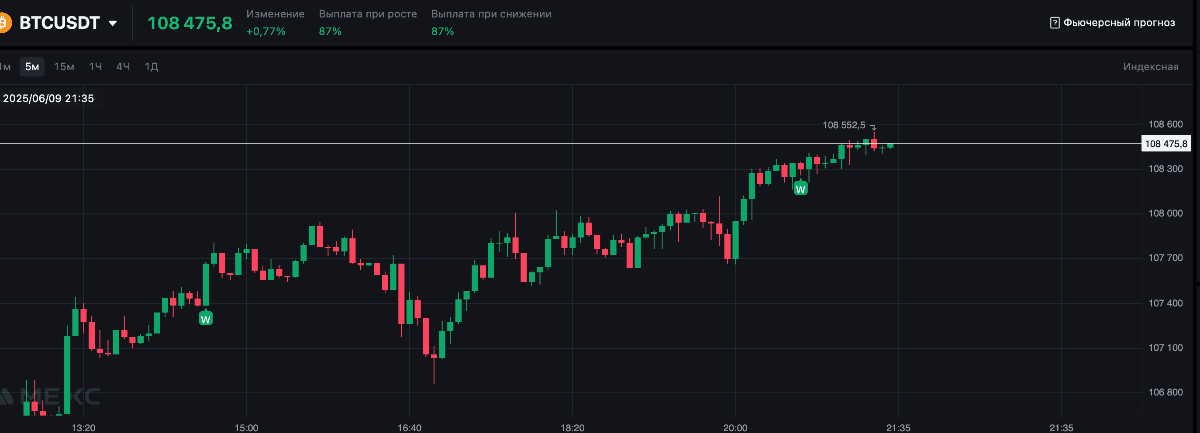Open the BTCUSDT pair dropdown arrow
This screenshot has height=433, width=1200.
pos(112,24)
